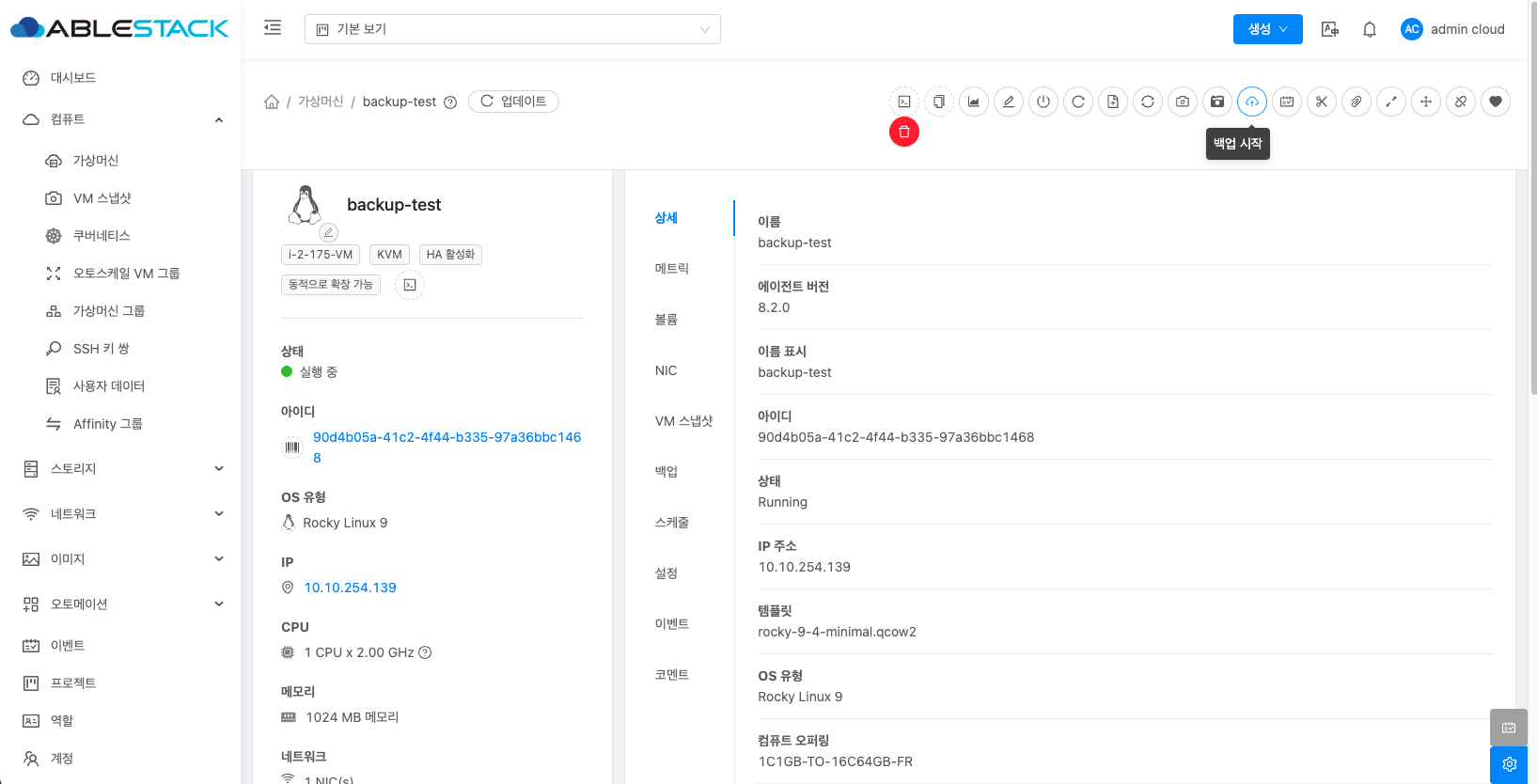The width and height of the screenshot is (1537, 784).
Task: Click the 업데이트 refresh button
Action: 513,102
